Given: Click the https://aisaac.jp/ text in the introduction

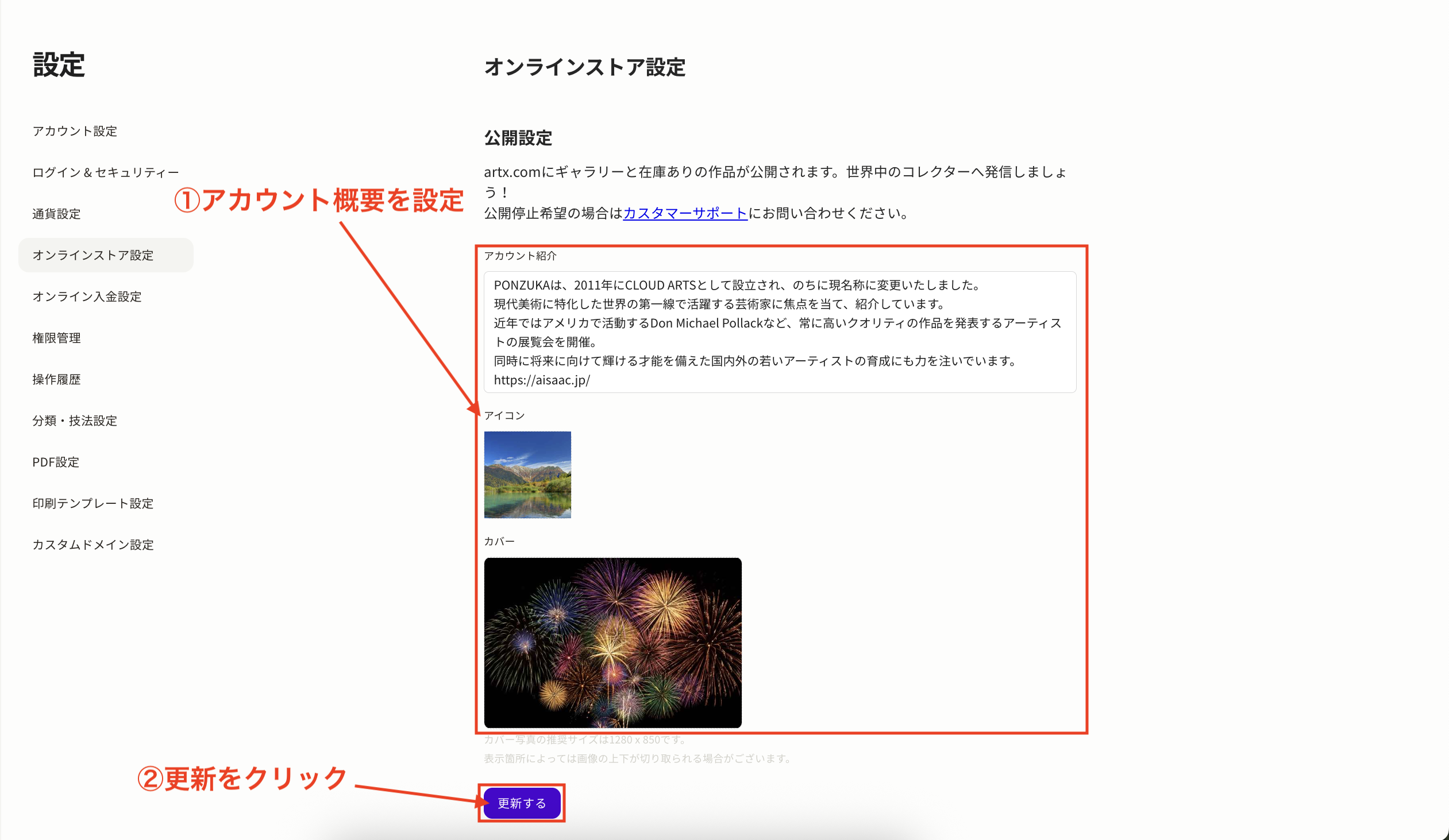Looking at the screenshot, I should [x=542, y=380].
